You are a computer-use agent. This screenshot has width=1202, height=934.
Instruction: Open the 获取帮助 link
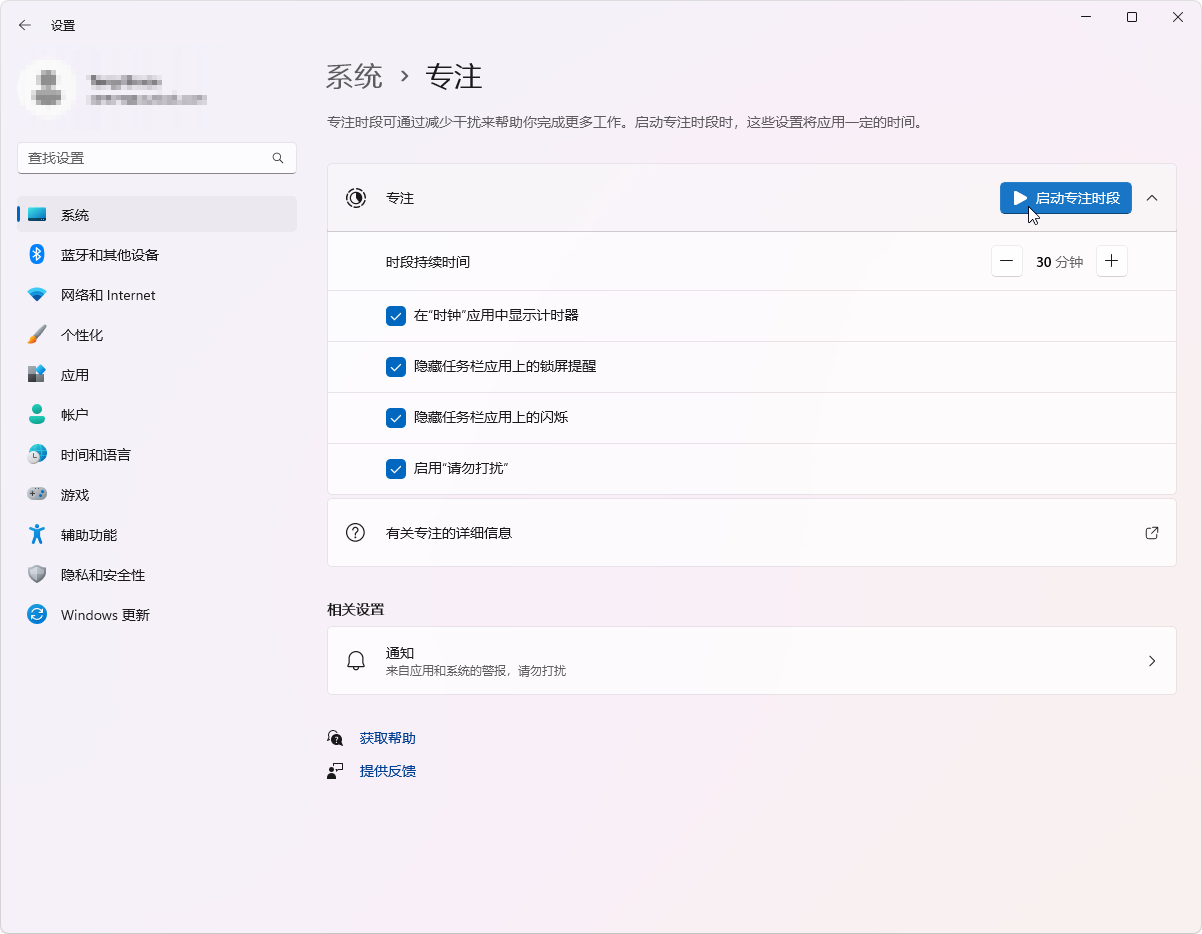click(x=387, y=738)
